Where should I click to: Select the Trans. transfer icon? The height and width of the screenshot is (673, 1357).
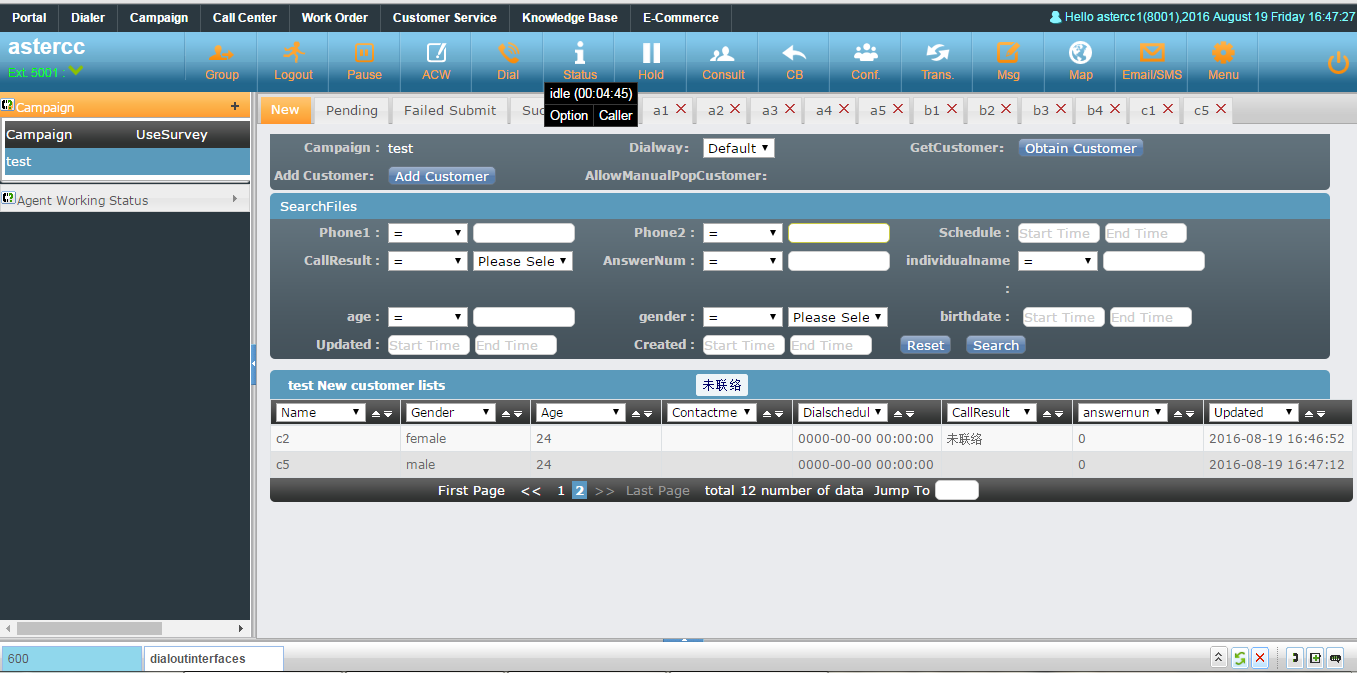click(937, 55)
